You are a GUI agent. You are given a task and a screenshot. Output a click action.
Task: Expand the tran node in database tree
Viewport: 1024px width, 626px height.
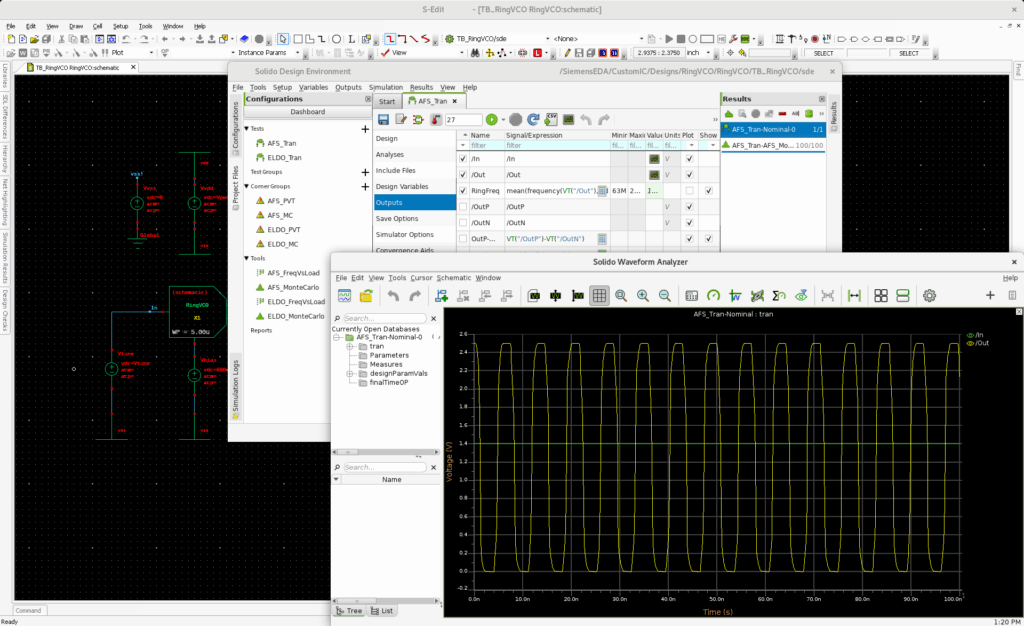tap(350, 346)
